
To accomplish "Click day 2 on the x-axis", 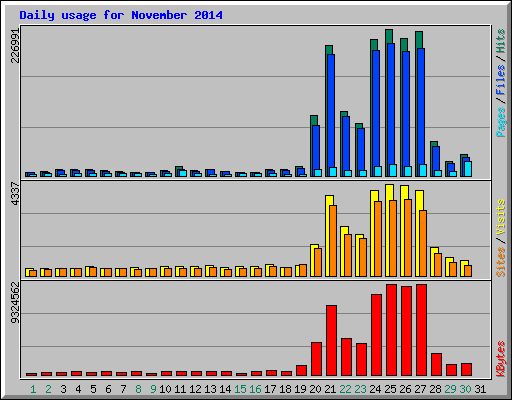I will pyautogui.click(x=48, y=389).
